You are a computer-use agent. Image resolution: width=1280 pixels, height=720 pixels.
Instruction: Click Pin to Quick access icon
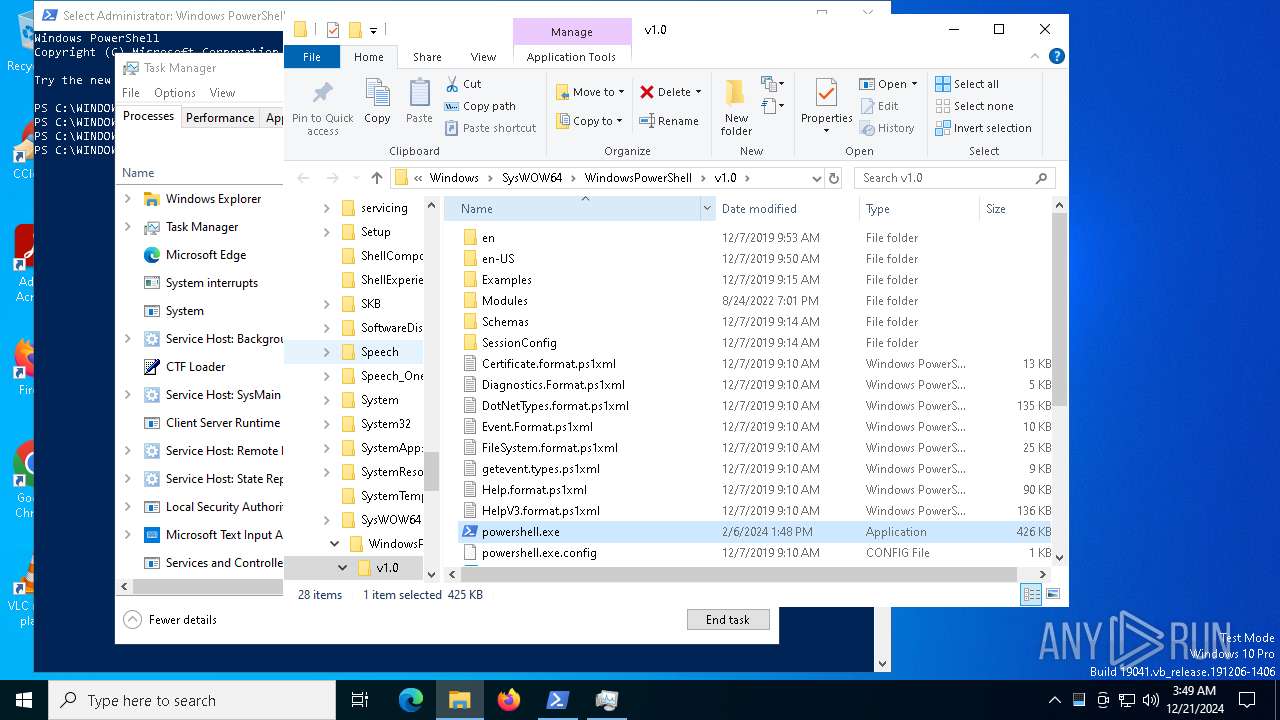[x=322, y=108]
